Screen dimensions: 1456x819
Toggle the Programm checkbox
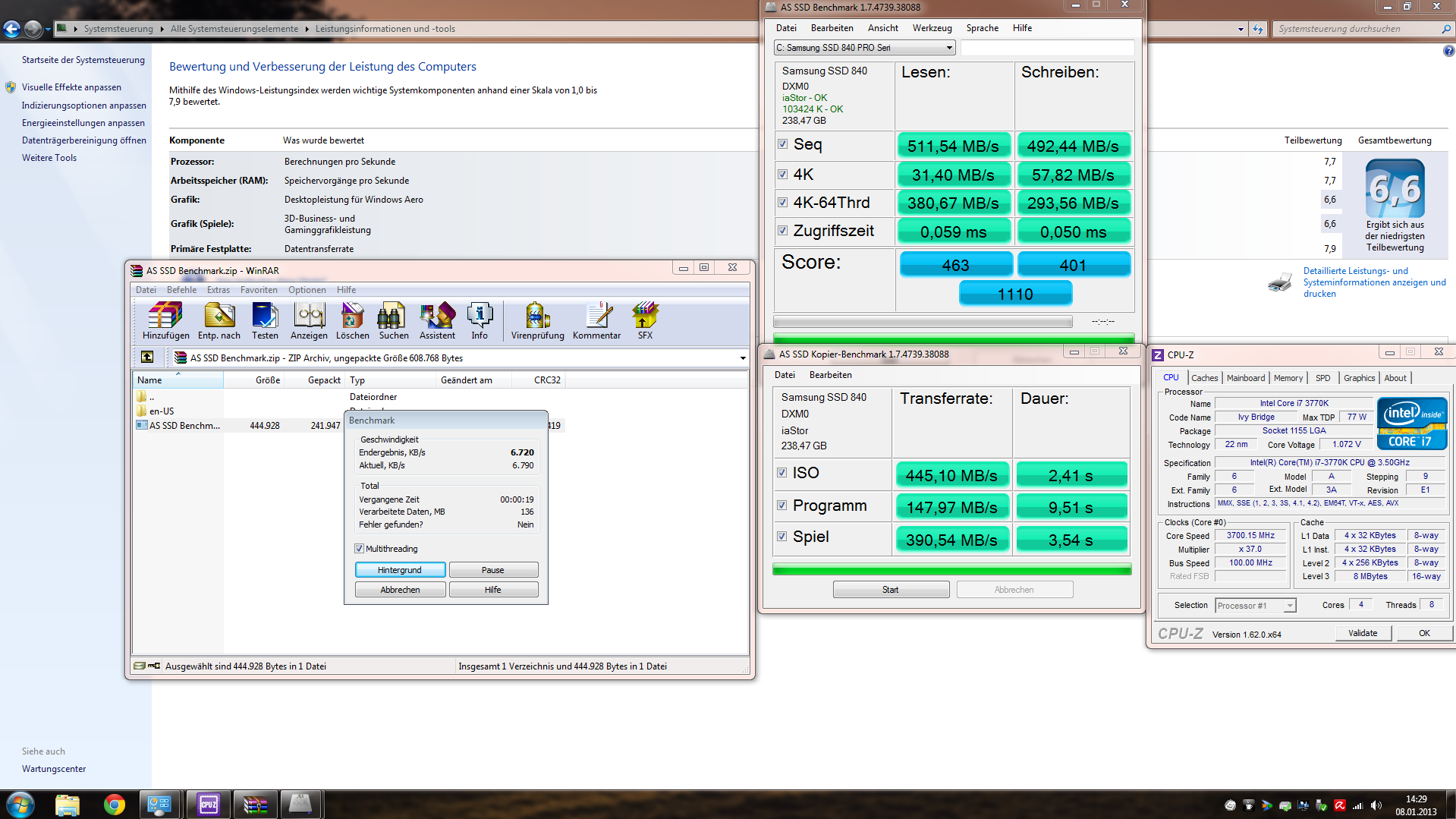click(781, 505)
